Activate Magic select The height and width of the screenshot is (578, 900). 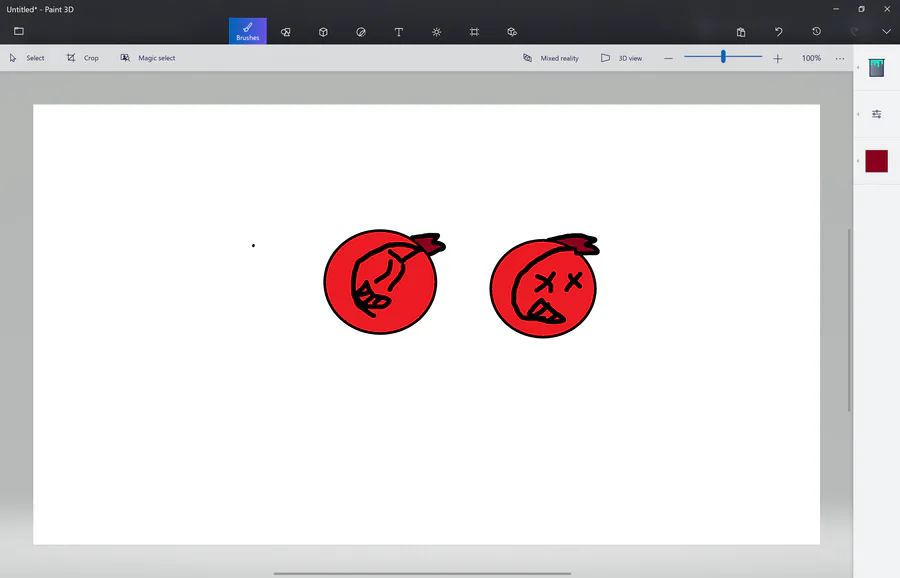(148, 58)
